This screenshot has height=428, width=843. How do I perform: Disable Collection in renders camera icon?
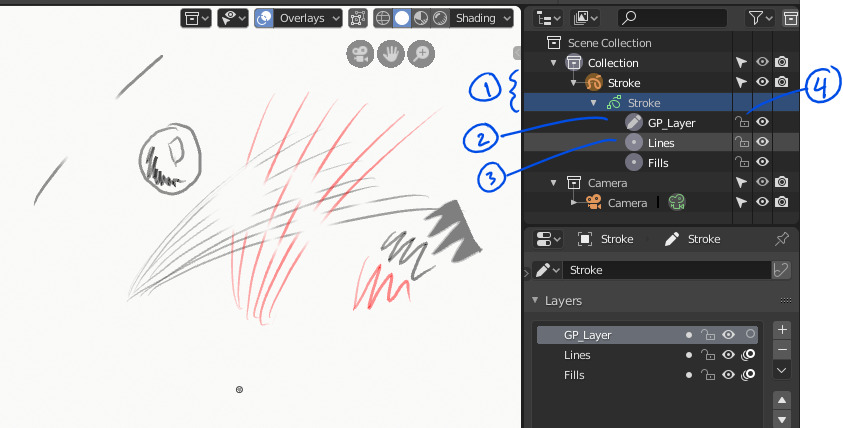click(782, 62)
